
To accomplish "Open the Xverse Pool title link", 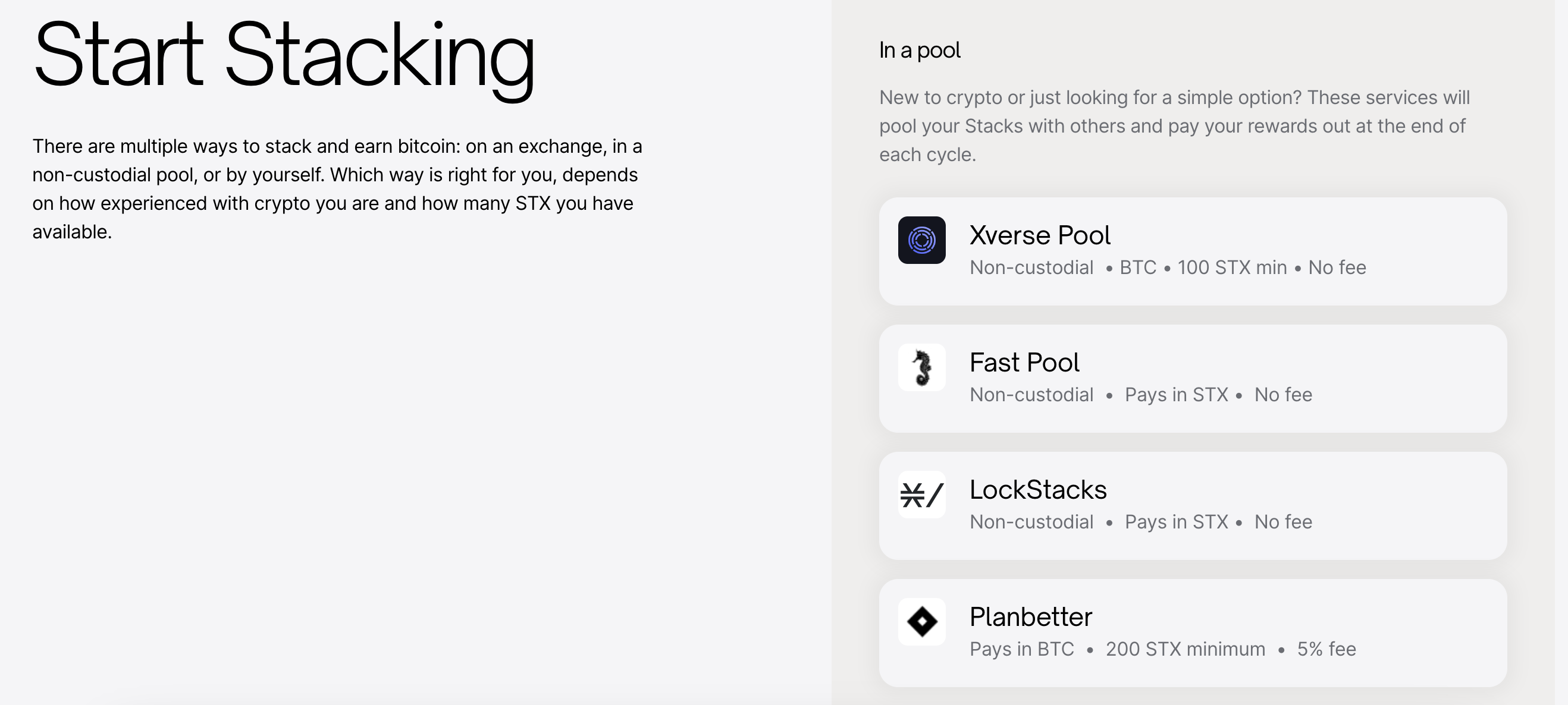I will point(1040,235).
